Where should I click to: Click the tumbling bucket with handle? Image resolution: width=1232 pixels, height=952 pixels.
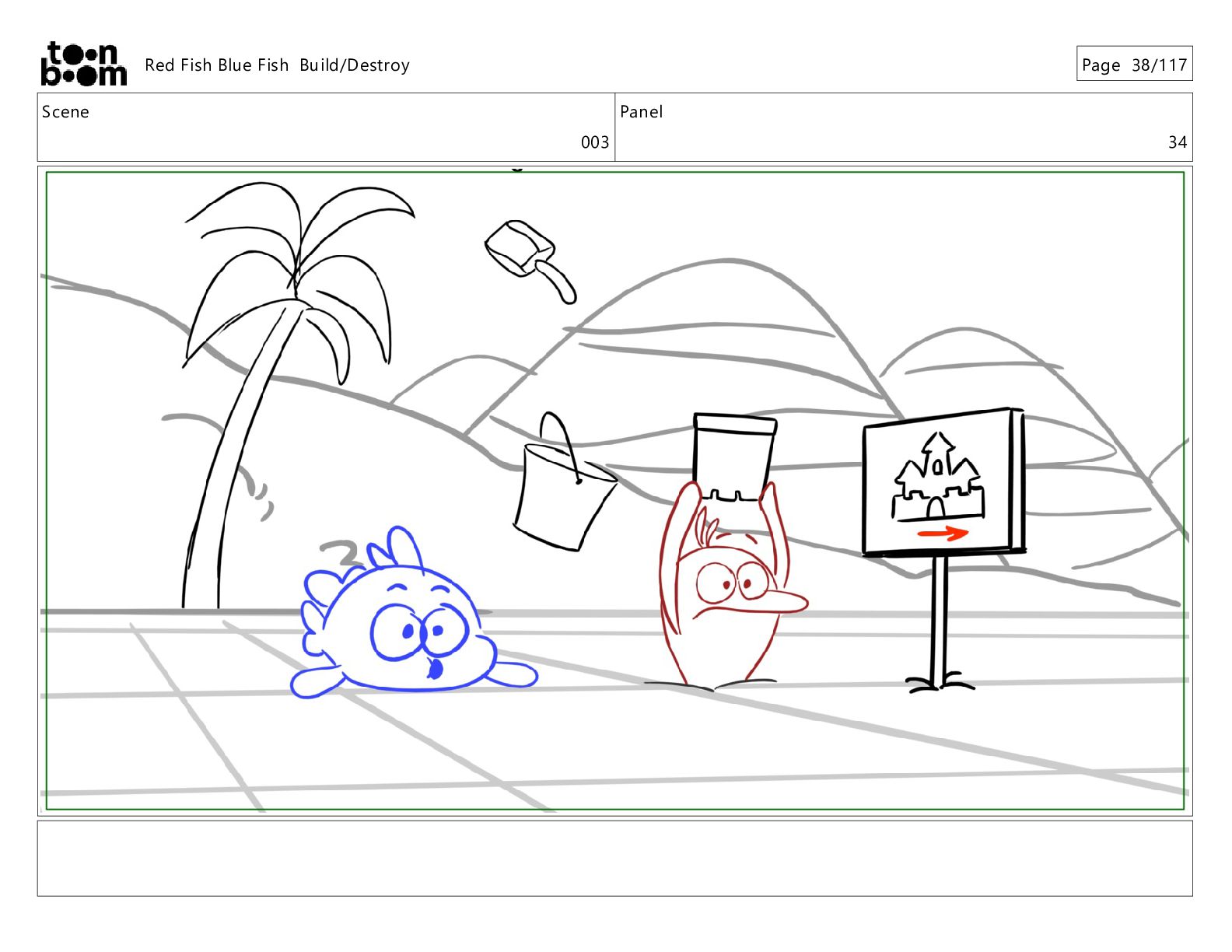[564, 482]
